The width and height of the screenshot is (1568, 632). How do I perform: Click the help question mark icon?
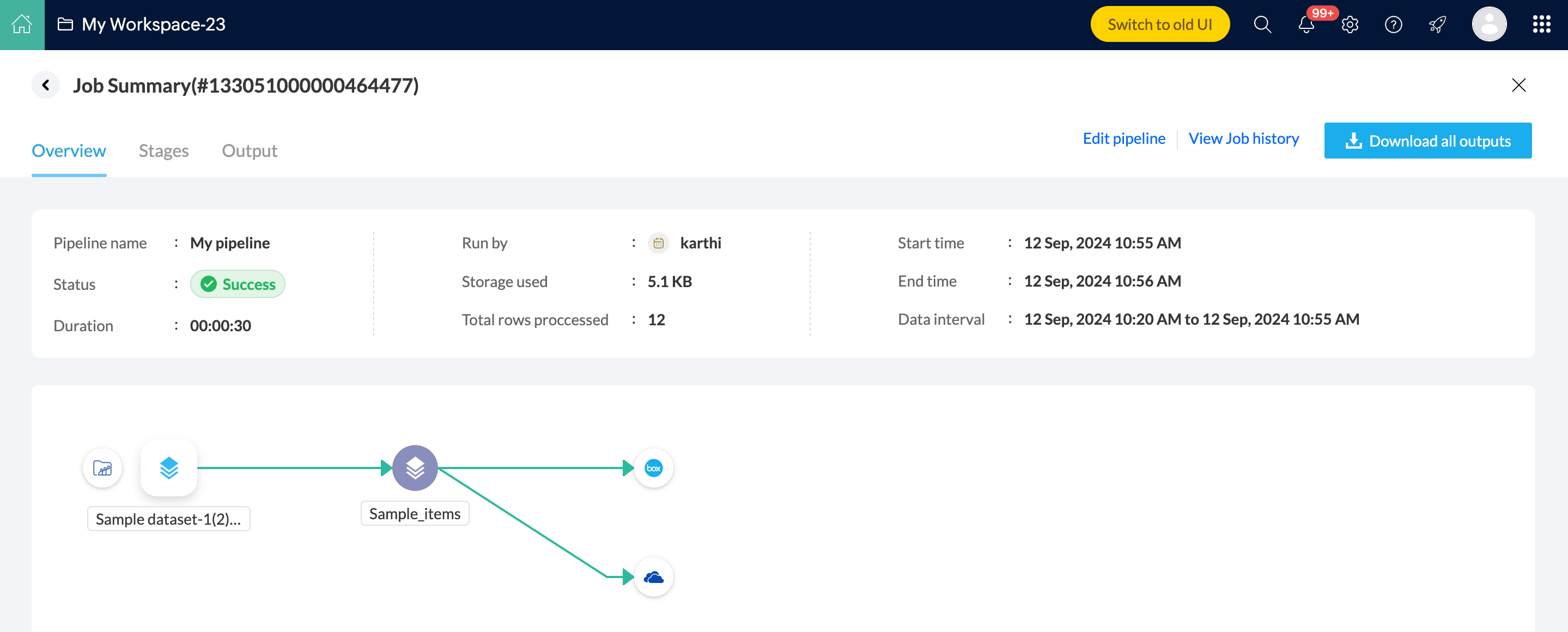click(1393, 25)
